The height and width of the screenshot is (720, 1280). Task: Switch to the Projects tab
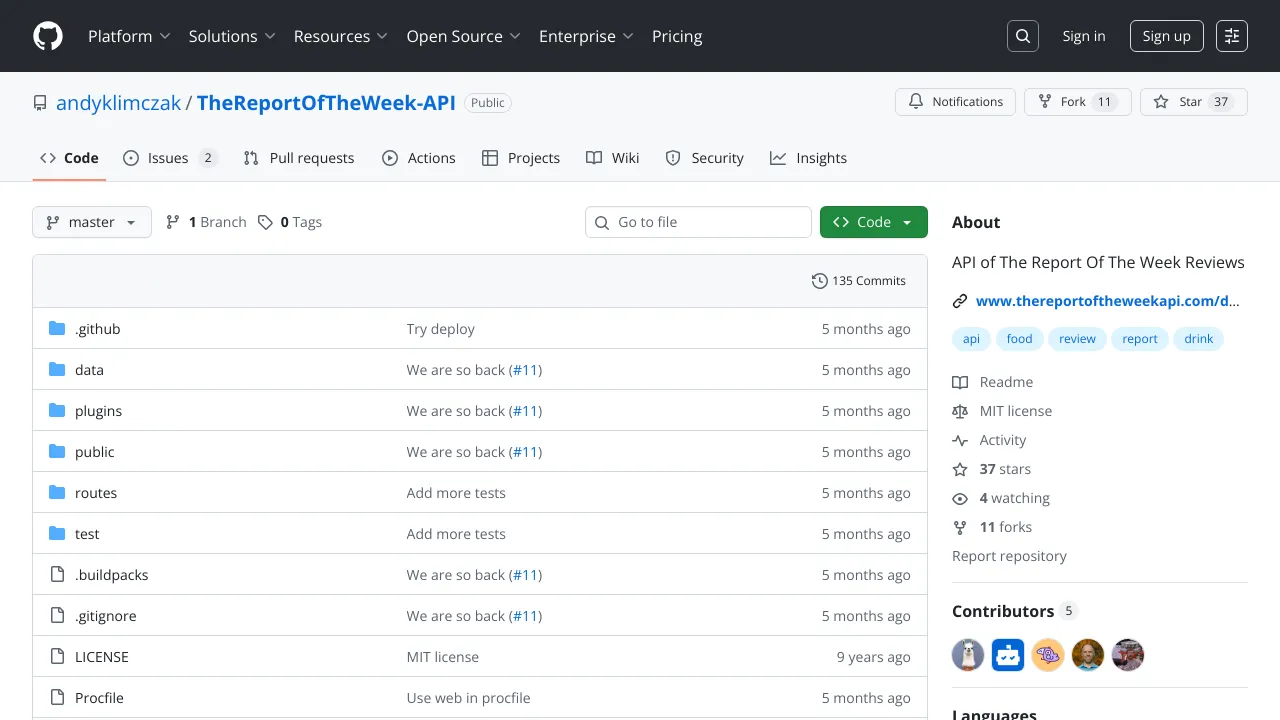(x=521, y=158)
